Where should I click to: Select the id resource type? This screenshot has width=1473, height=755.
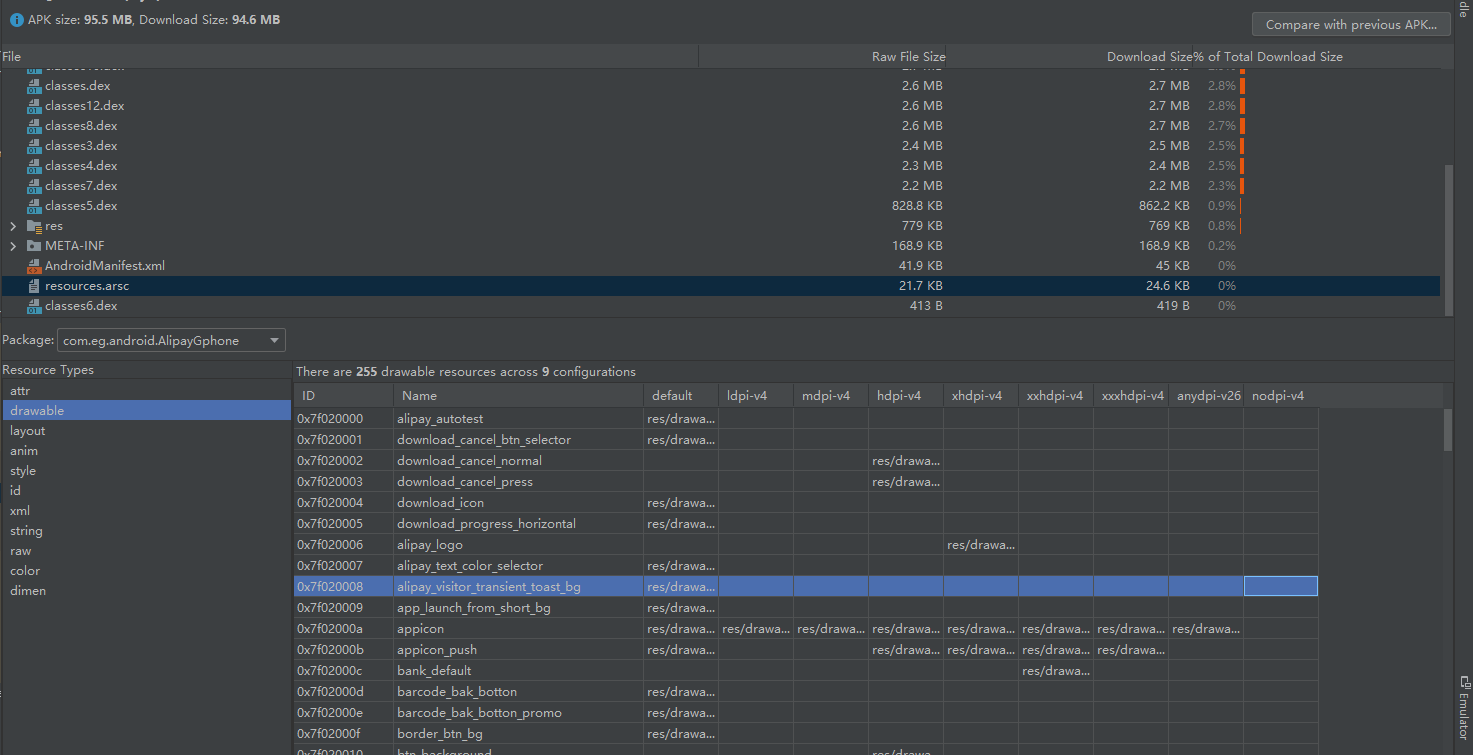[x=146, y=491]
